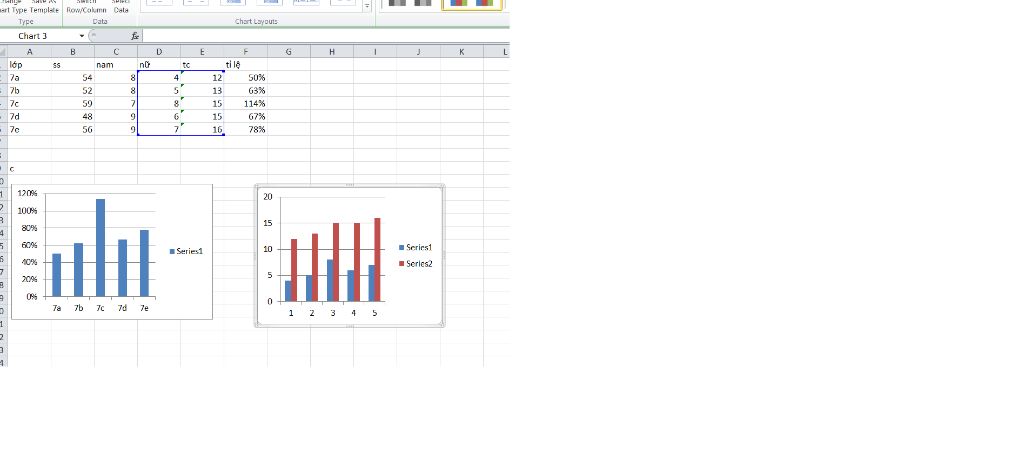The width and height of the screenshot is (1024, 459).
Task: Click the 120% axis label in the left chart
Action: pyautogui.click(x=27, y=193)
